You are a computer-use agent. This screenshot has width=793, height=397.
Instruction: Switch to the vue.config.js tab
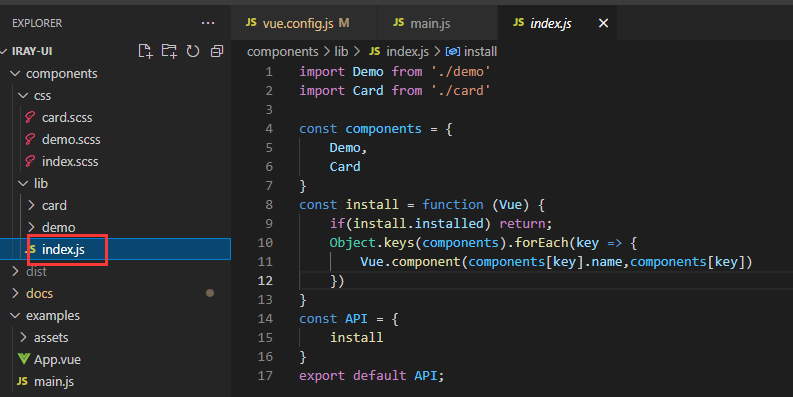tap(304, 23)
